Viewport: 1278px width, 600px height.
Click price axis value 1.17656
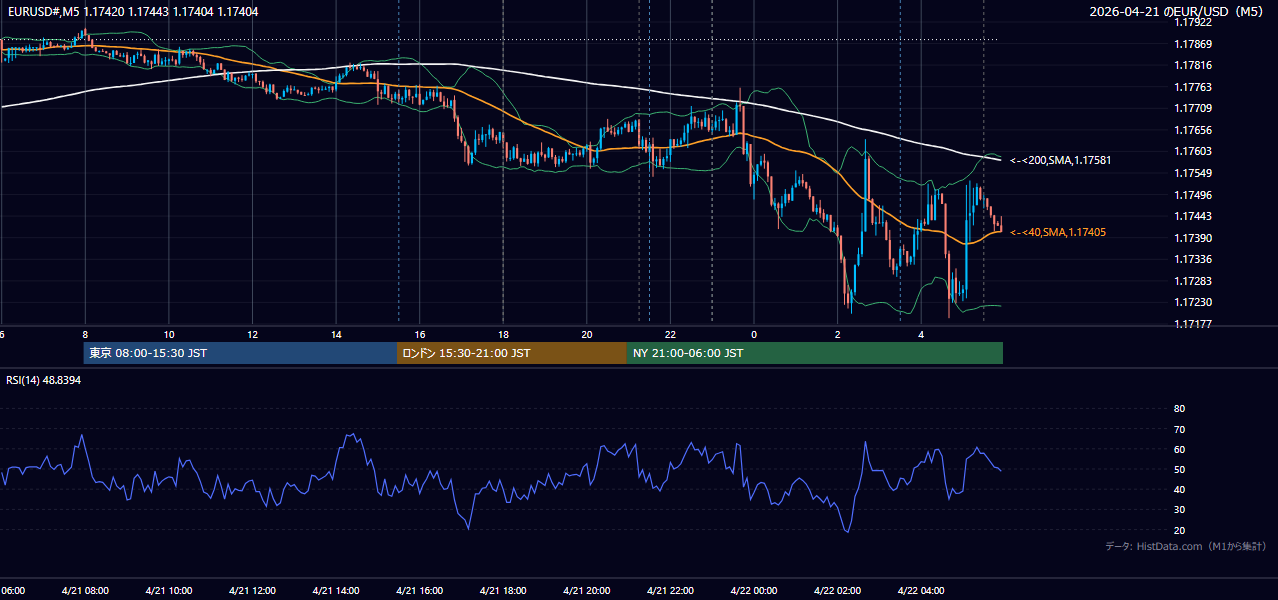[x=1192, y=130]
